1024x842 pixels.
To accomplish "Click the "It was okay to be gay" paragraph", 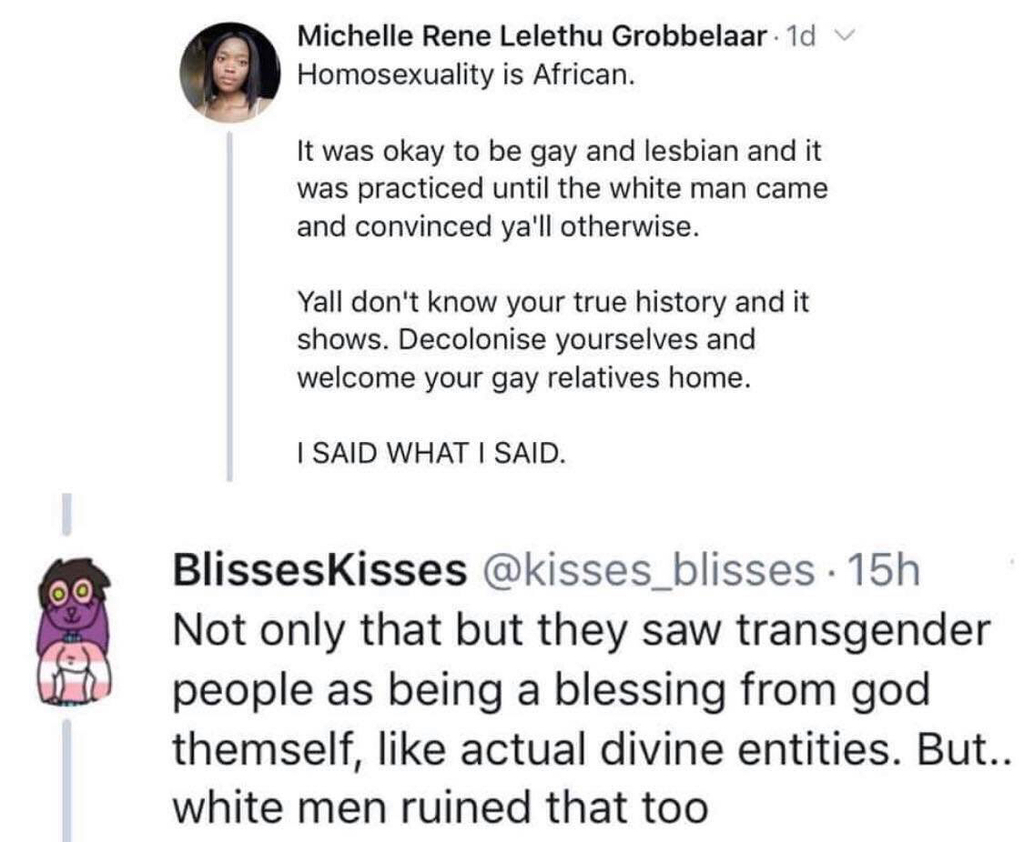I will [562, 189].
